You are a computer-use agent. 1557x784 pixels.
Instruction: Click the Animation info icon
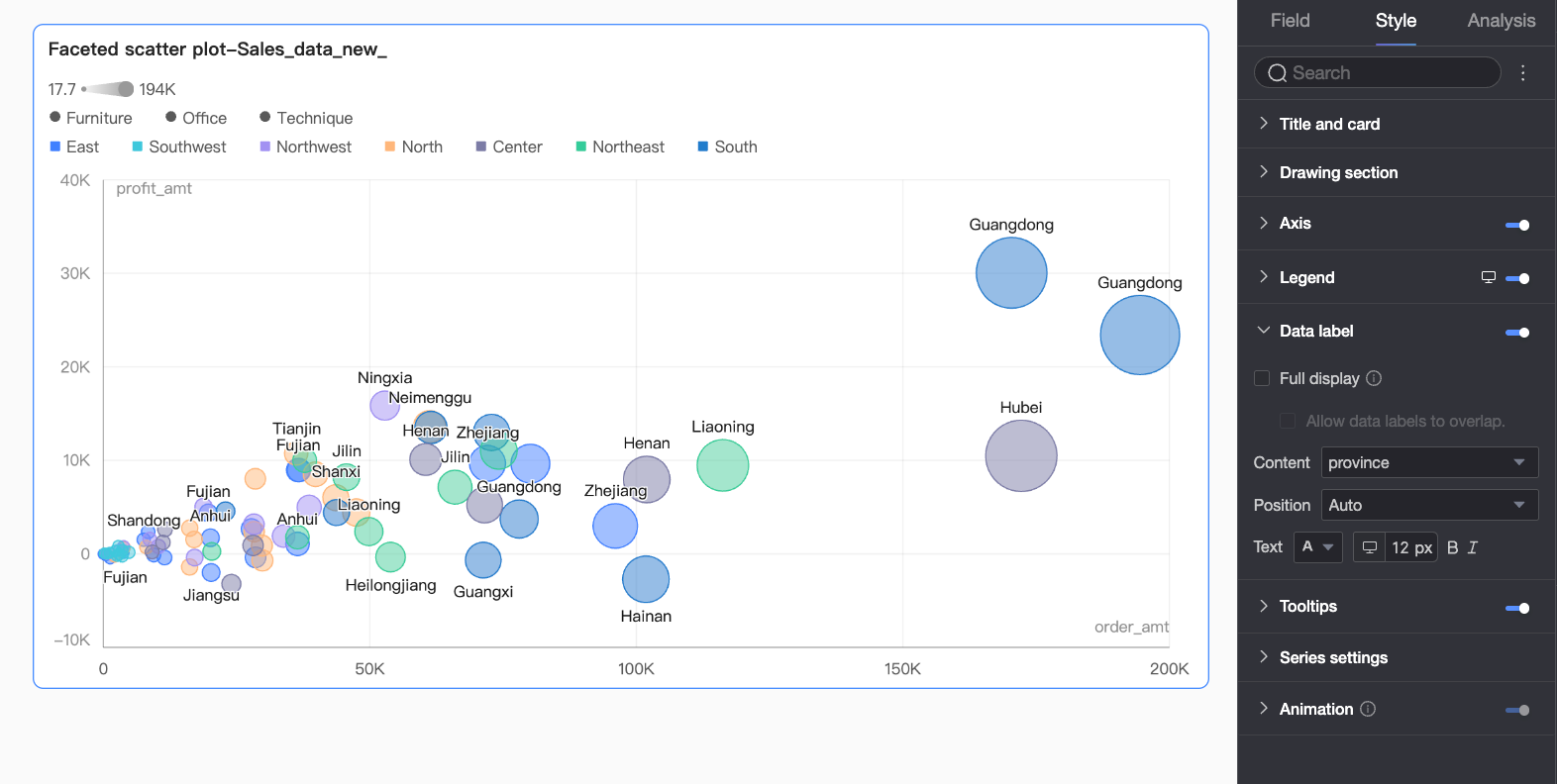(x=1368, y=709)
